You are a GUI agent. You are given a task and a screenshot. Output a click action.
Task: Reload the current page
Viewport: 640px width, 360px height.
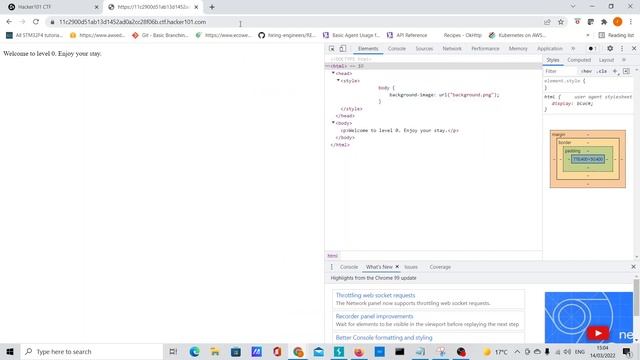[x=36, y=22]
